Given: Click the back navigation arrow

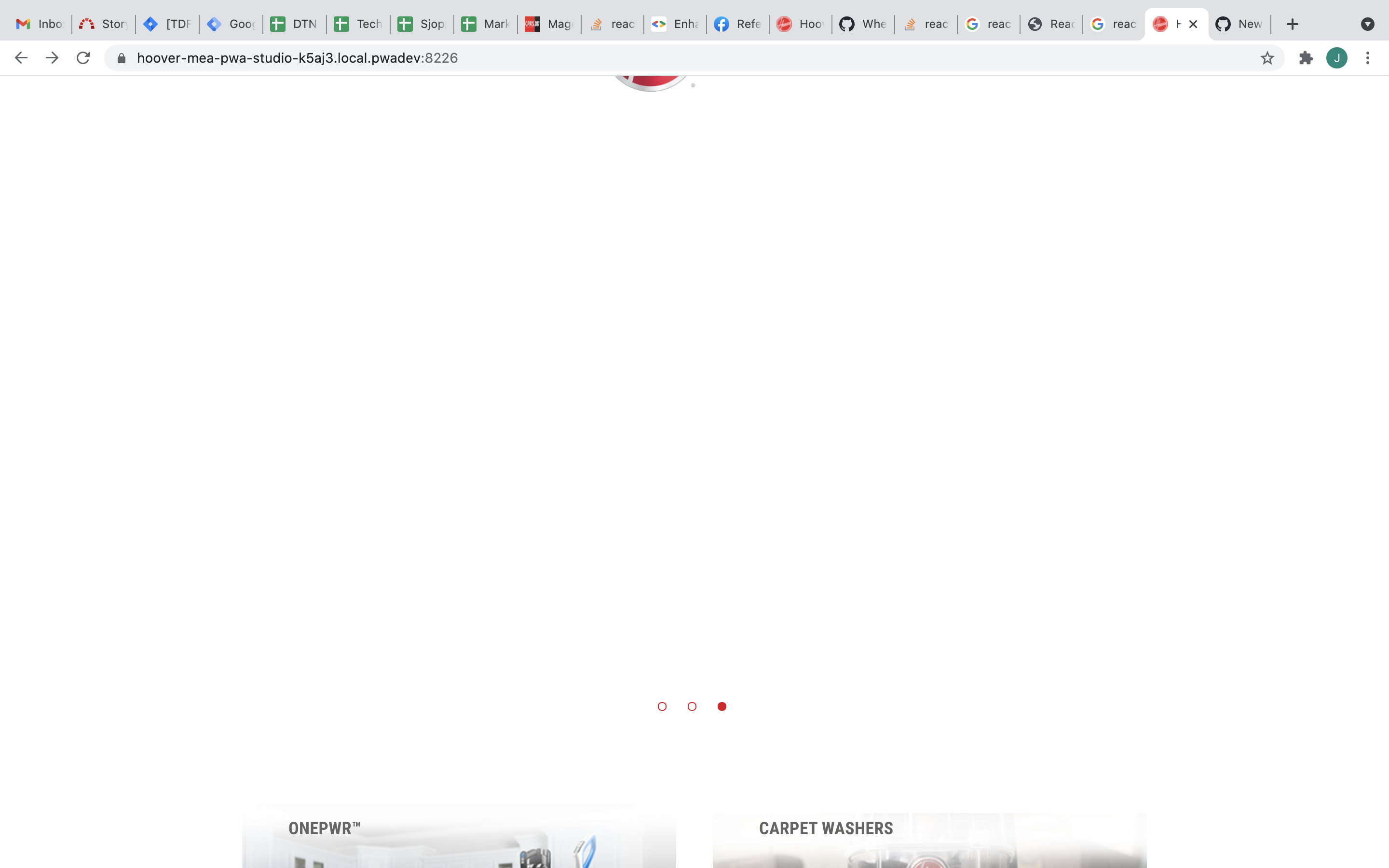Looking at the screenshot, I should coord(21,57).
